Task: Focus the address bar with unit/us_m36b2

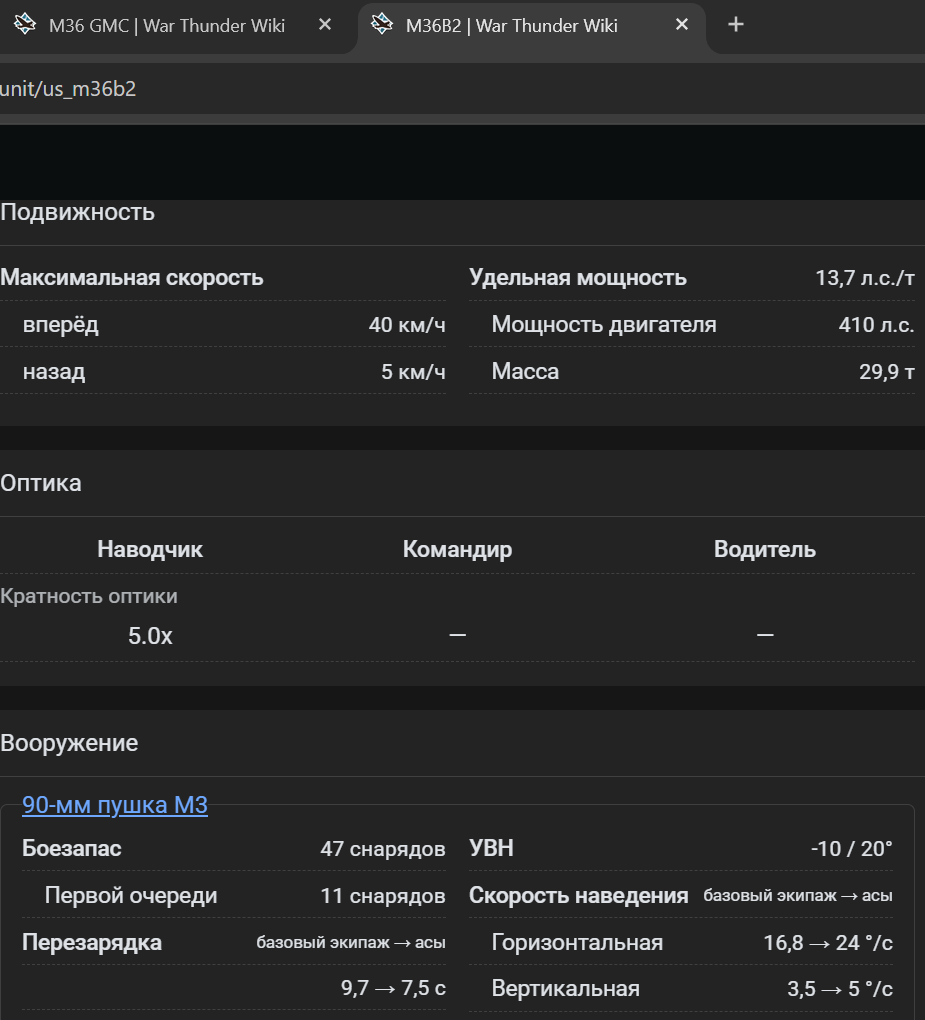Action: click(x=400, y=89)
